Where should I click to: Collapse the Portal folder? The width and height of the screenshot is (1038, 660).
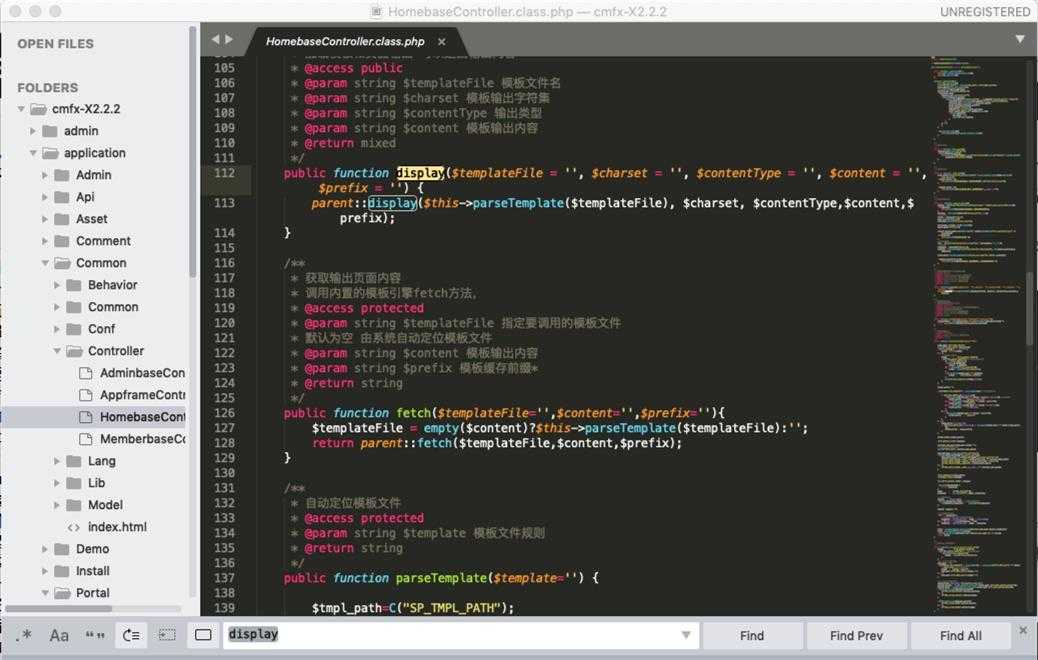45,592
